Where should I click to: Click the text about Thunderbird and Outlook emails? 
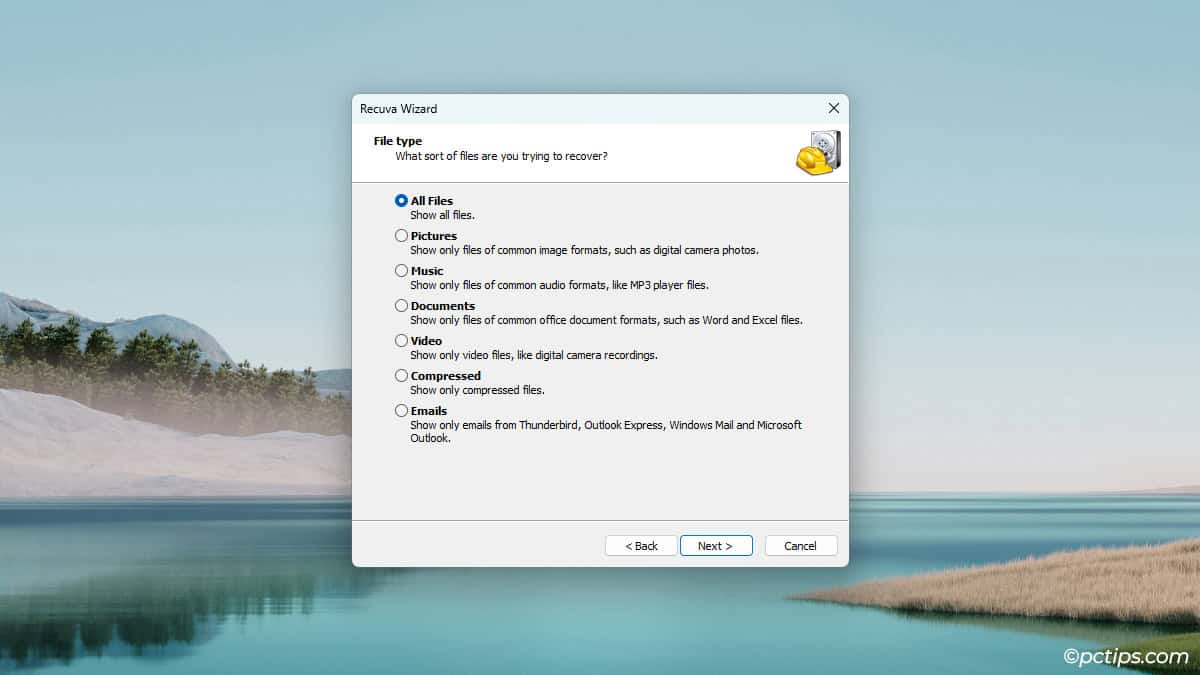(x=606, y=431)
